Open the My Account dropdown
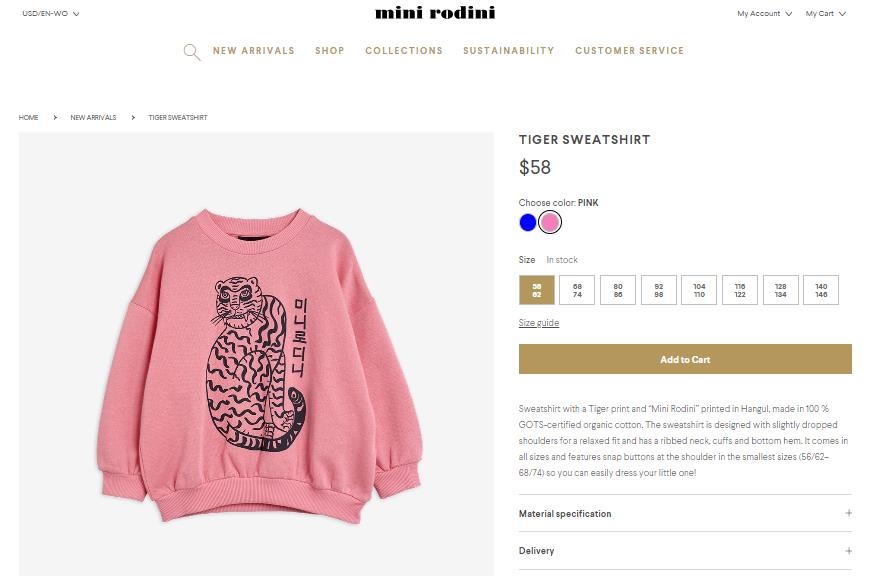The width and height of the screenshot is (870, 576). (764, 14)
